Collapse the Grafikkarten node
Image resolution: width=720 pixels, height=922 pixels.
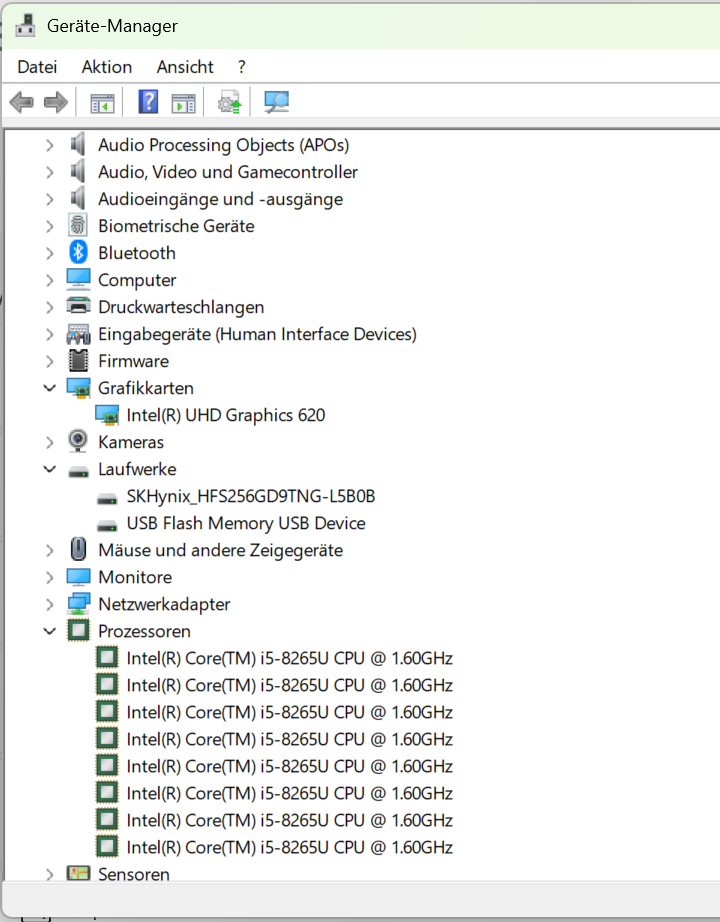(50, 388)
